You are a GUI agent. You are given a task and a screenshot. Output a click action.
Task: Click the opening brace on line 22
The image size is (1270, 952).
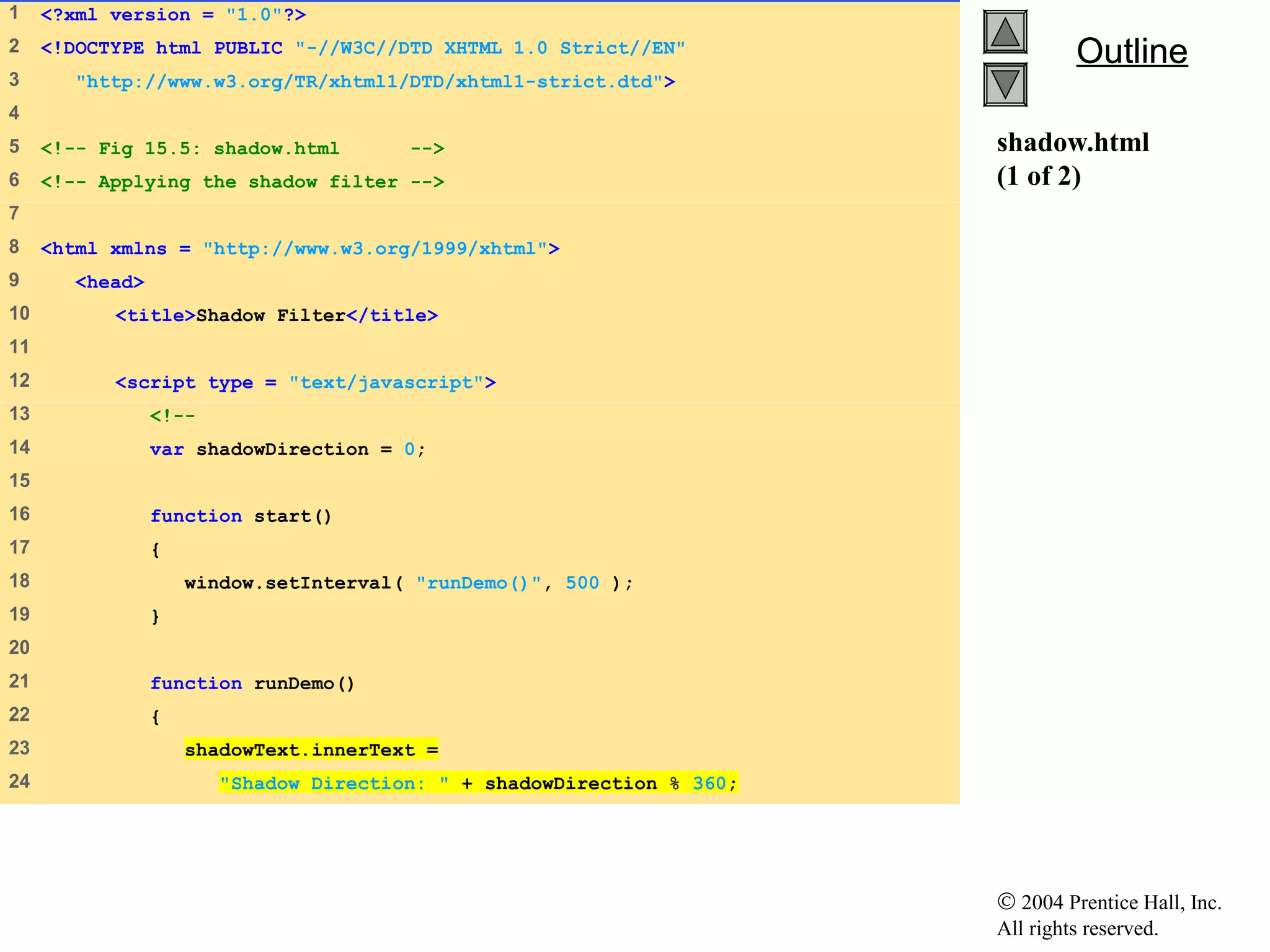pyautogui.click(x=156, y=717)
